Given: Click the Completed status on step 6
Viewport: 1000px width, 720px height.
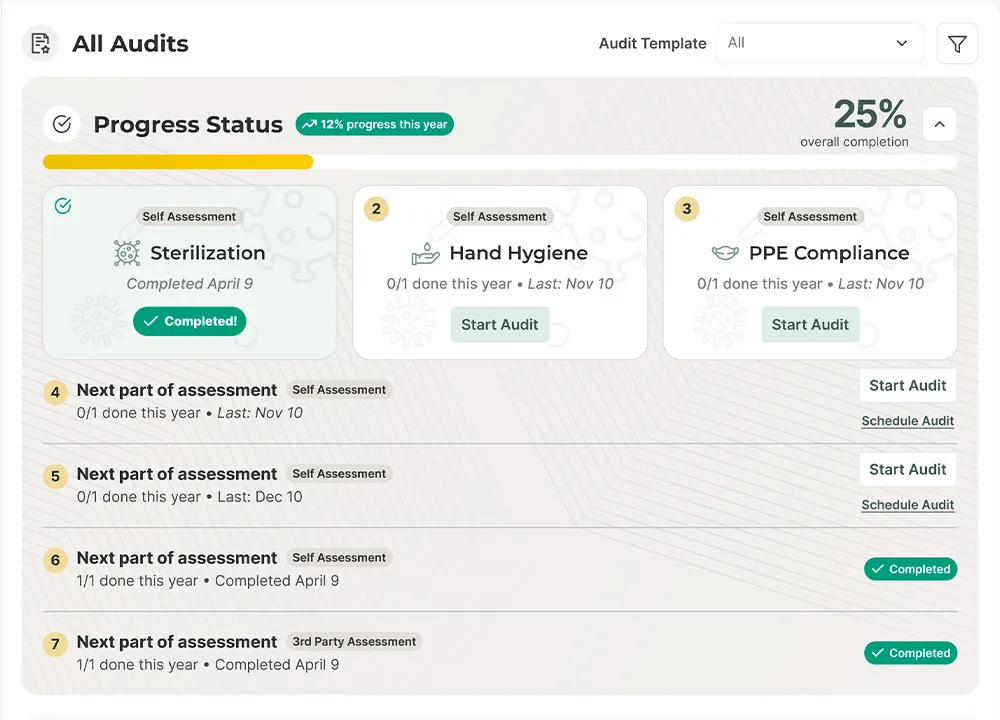Looking at the screenshot, I should [910, 569].
